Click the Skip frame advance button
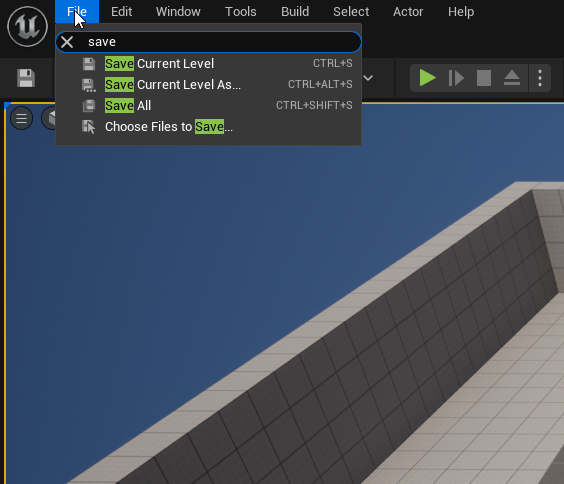The image size is (564, 484). pos(456,78)
